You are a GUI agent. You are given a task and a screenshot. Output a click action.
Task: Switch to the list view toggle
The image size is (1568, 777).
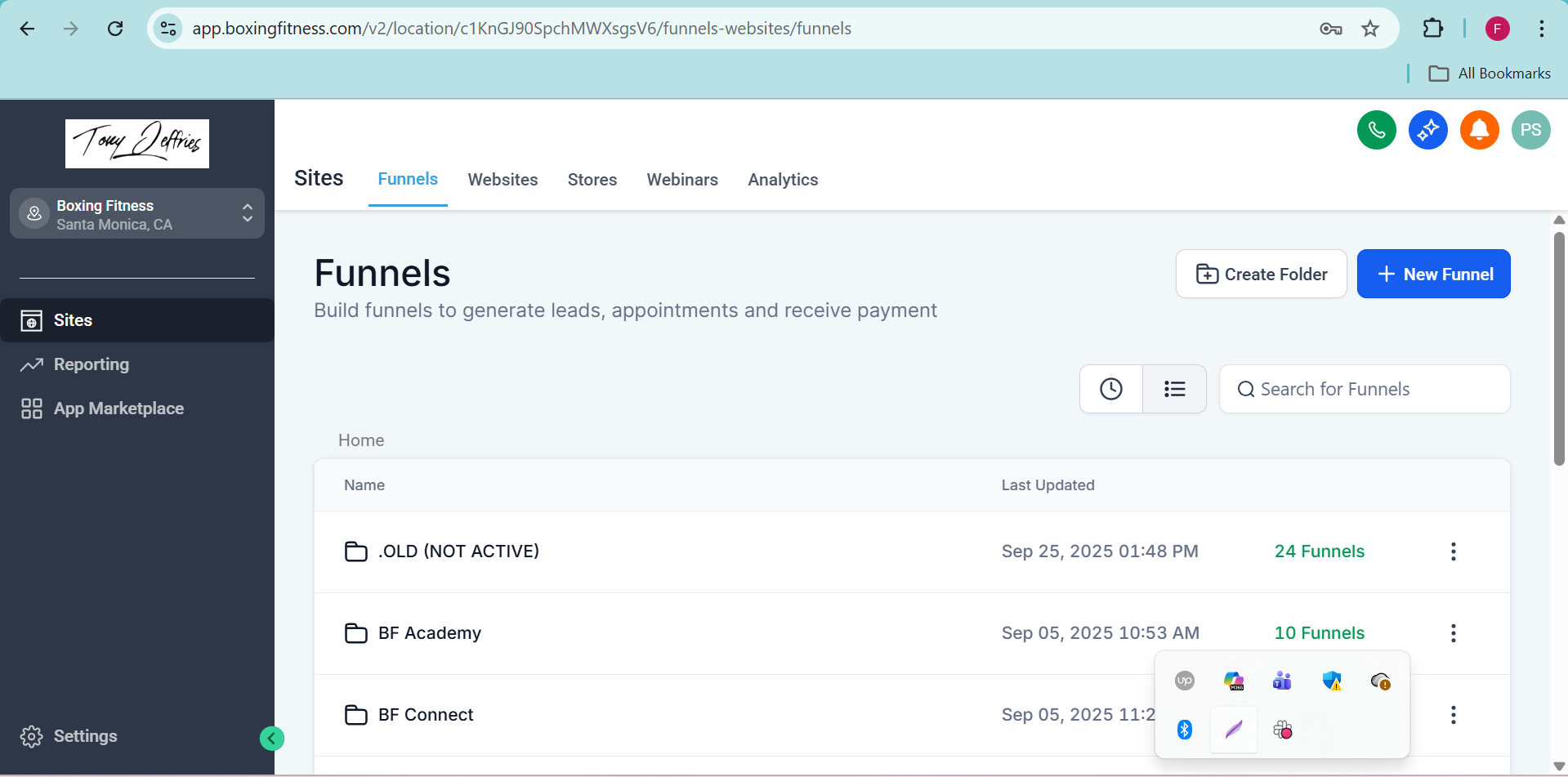(x=1174, y=389)
